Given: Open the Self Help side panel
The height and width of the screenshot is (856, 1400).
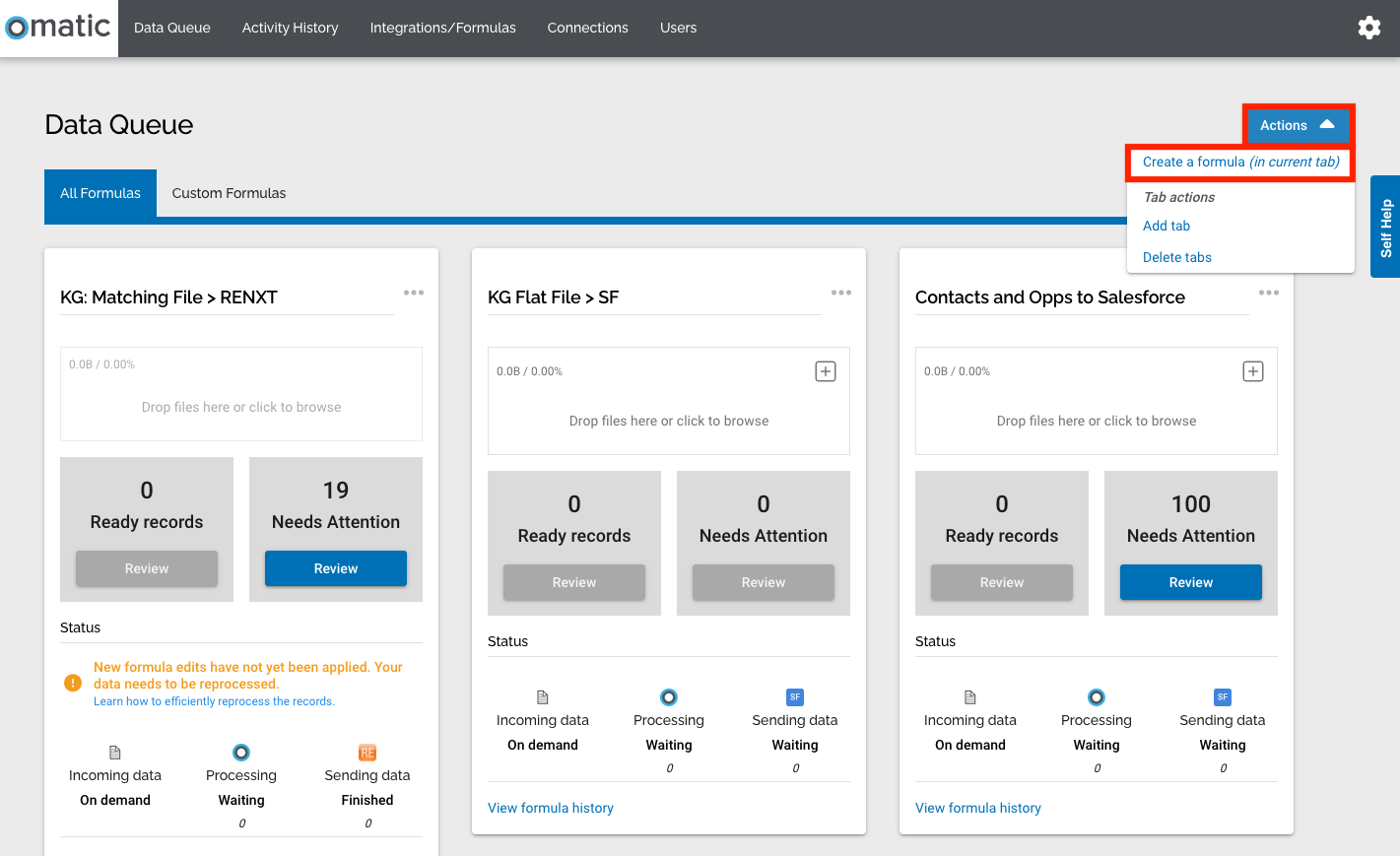Looking at the screenshot, I should coord(1385,228).
